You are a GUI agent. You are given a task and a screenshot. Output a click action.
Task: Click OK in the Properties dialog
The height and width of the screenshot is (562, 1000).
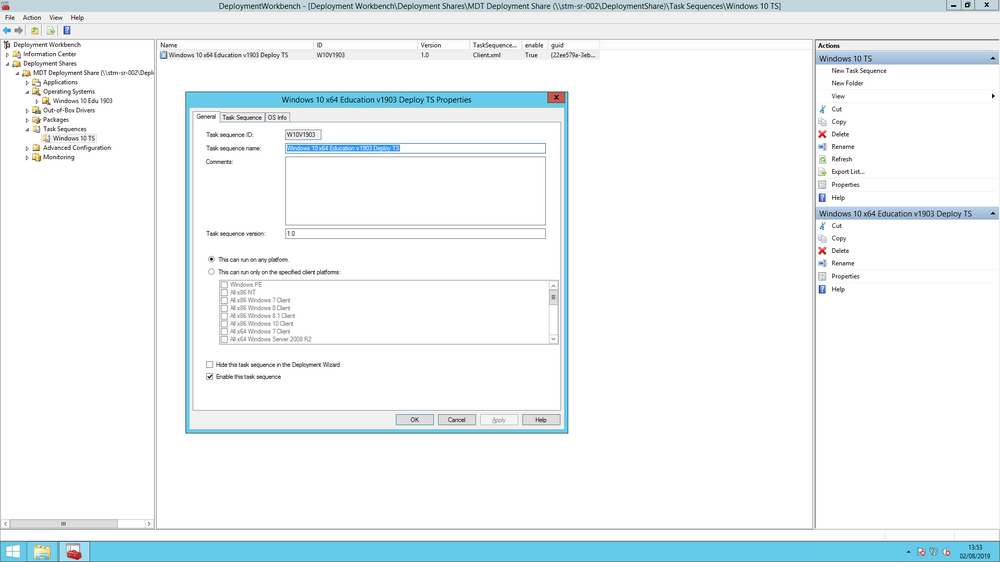click(x=415, y=420)
